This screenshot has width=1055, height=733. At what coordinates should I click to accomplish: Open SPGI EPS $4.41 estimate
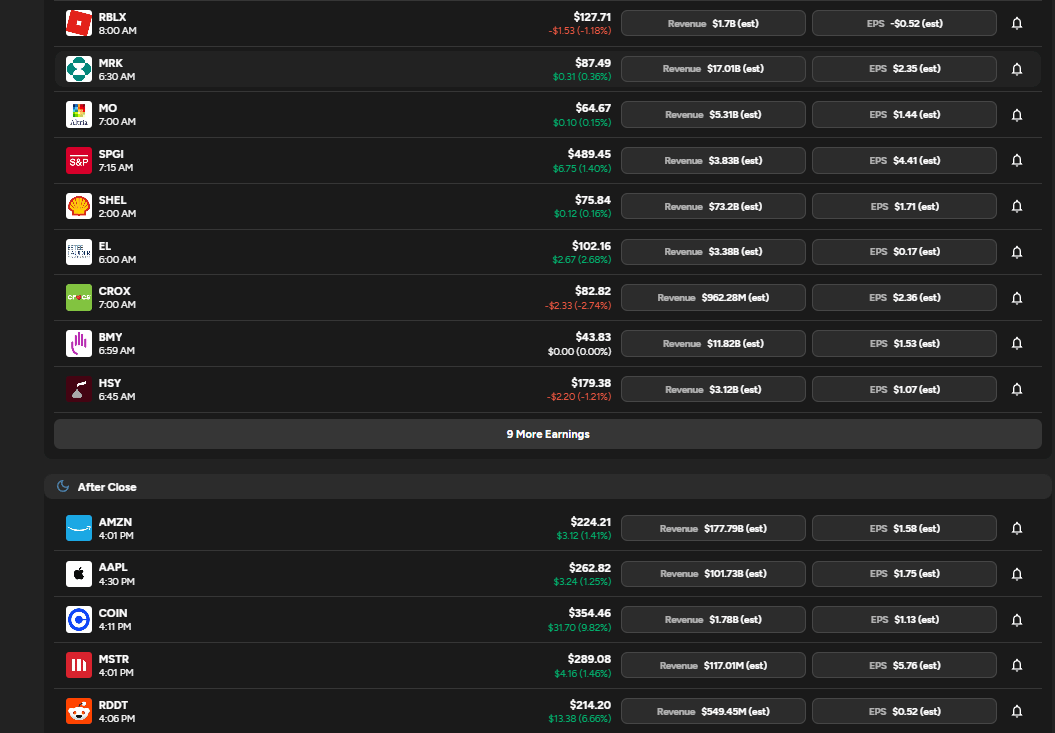904,160
